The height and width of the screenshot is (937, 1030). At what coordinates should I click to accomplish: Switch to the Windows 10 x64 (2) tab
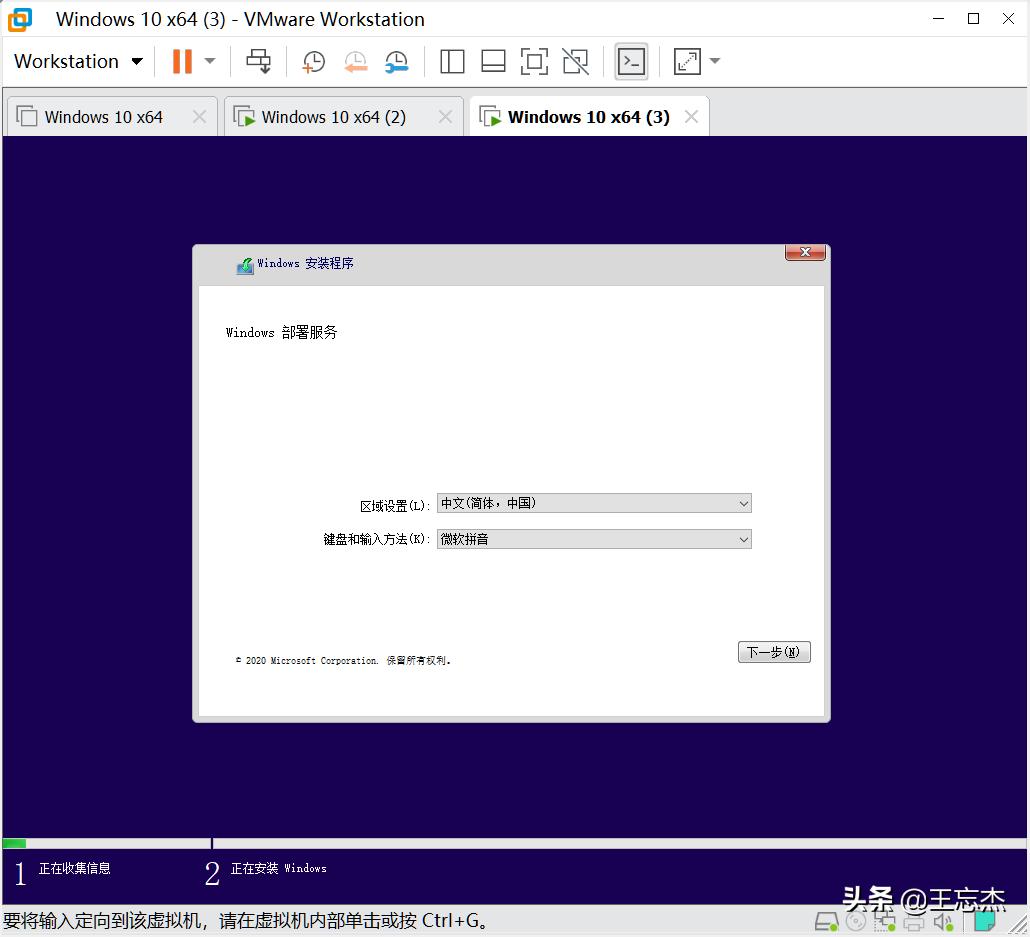332,116
